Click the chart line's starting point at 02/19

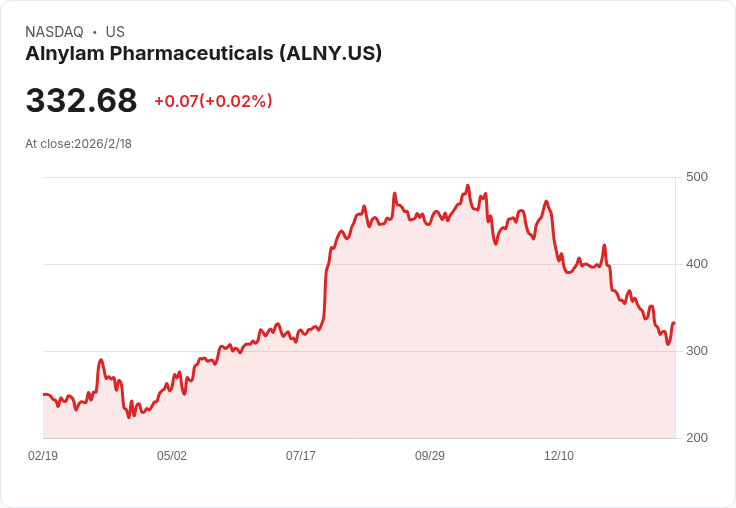pos(44,394)
